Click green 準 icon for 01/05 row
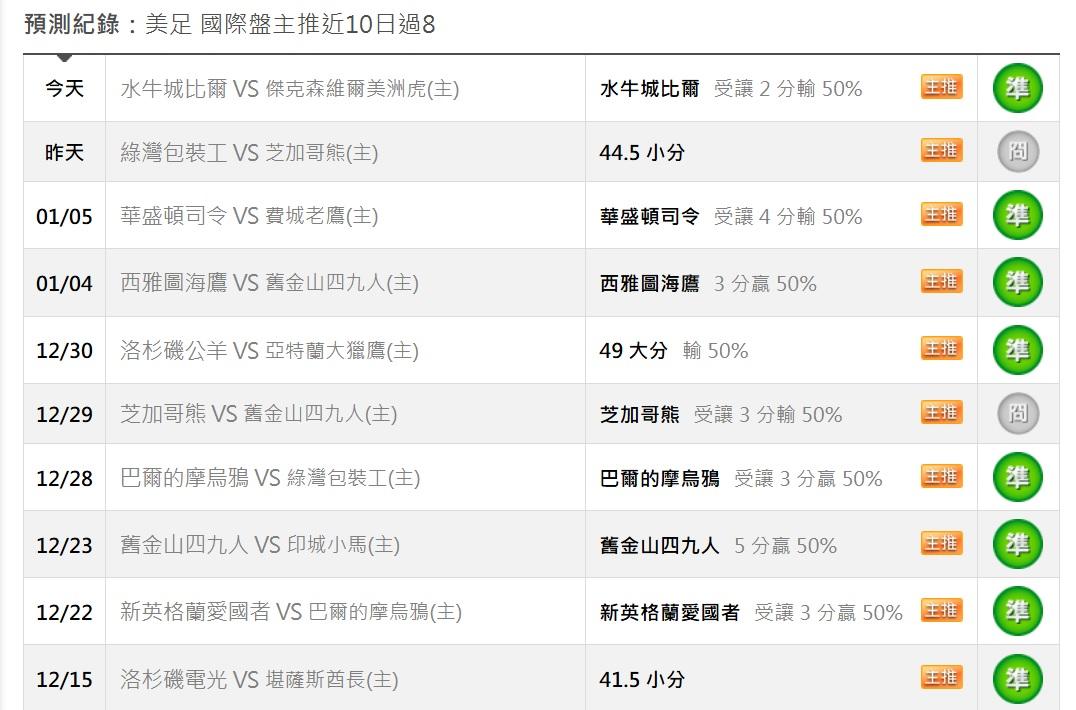This screenshot has width=1076, height=710. [x=1017, y=216]
